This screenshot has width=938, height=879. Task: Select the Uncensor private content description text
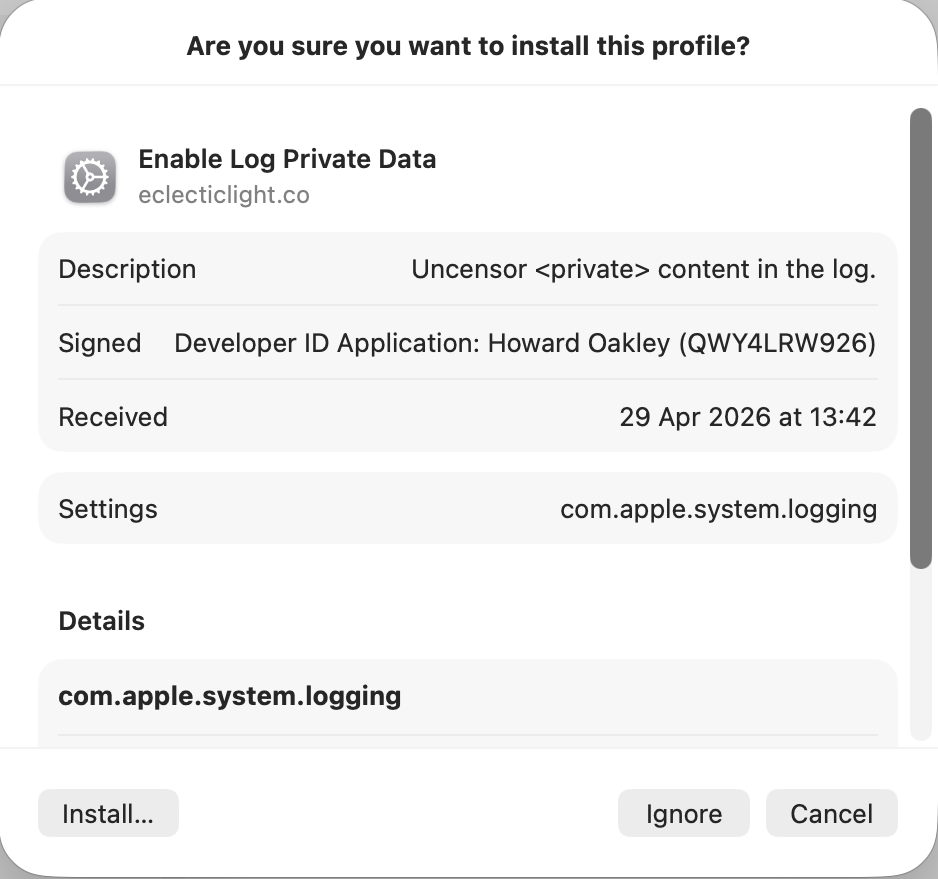pos(643,269)
